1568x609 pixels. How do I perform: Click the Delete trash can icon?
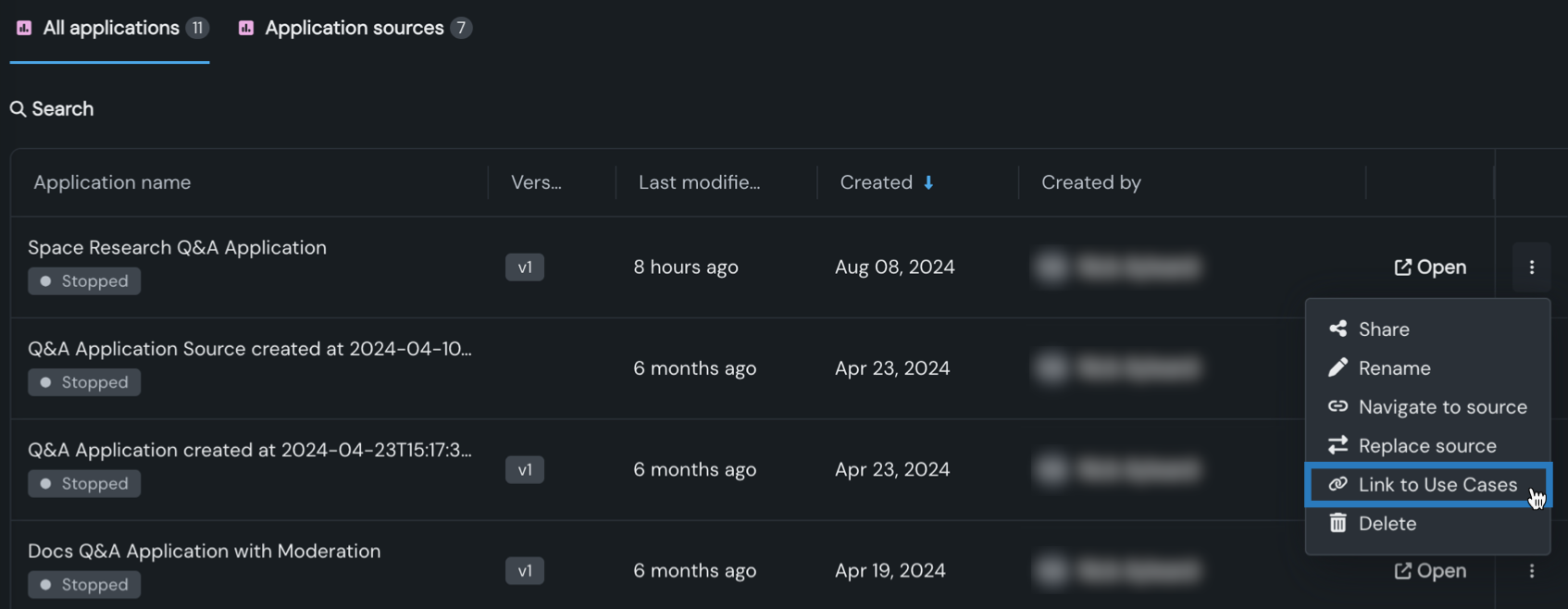[x=1338, y=523]
